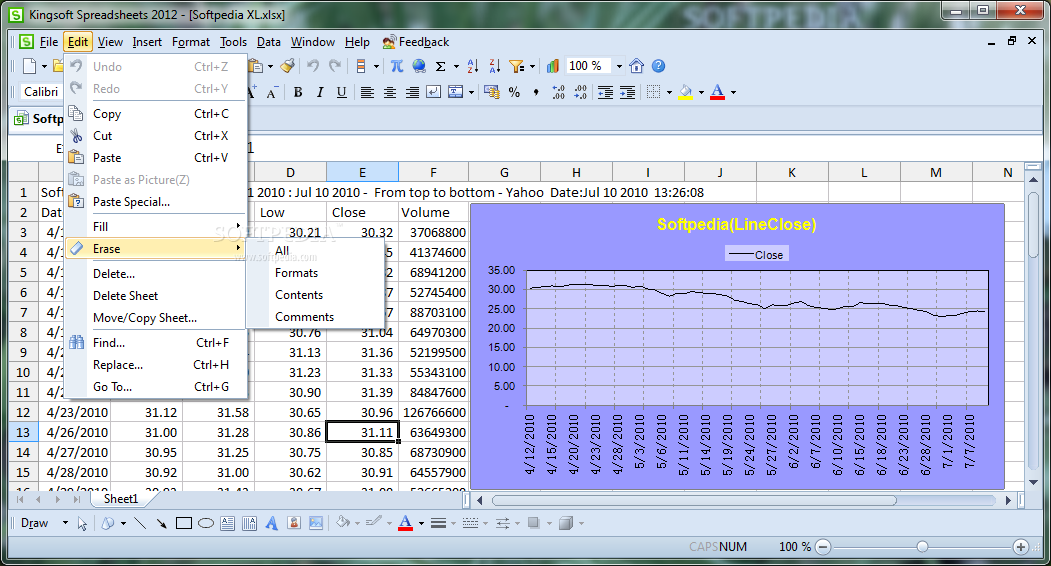Click the increase indent icon

(x=627, y=92)
